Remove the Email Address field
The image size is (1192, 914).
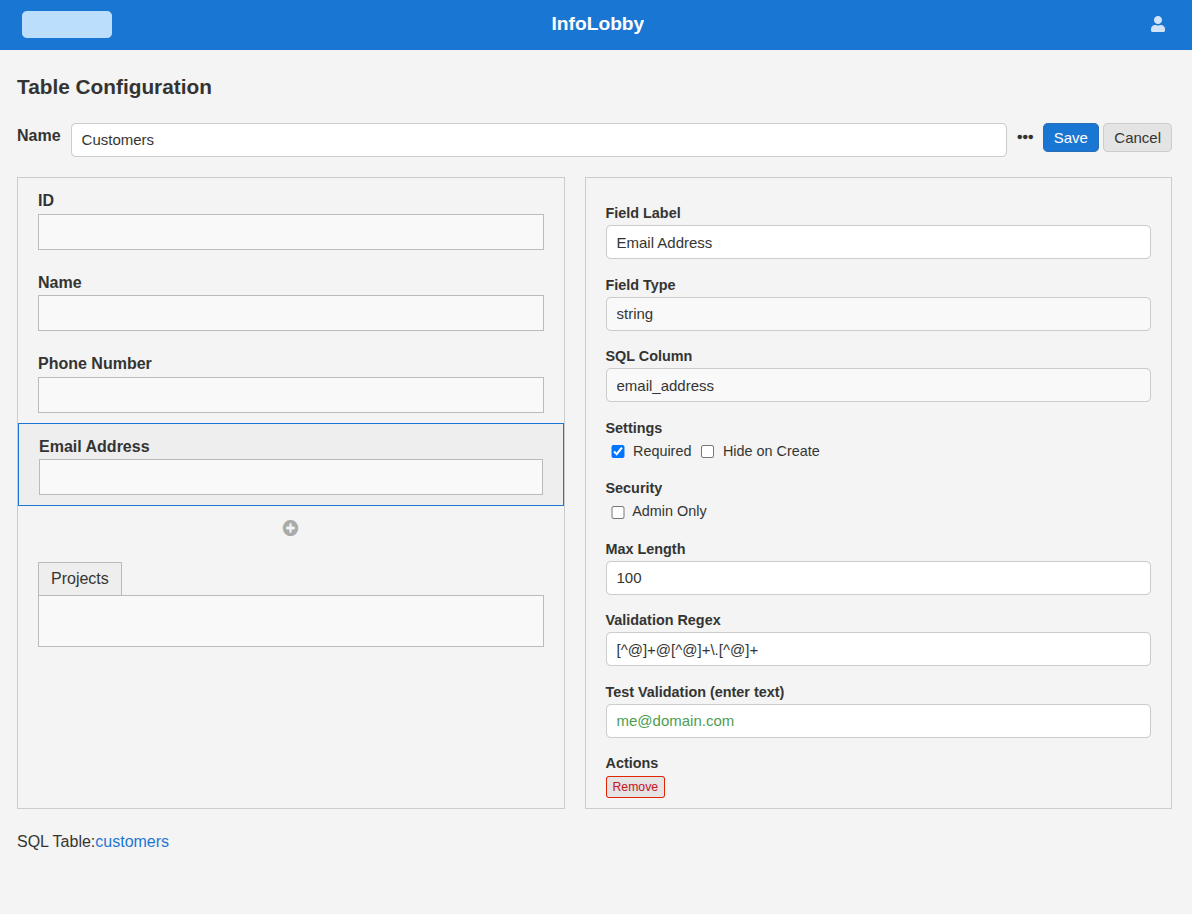635,787
